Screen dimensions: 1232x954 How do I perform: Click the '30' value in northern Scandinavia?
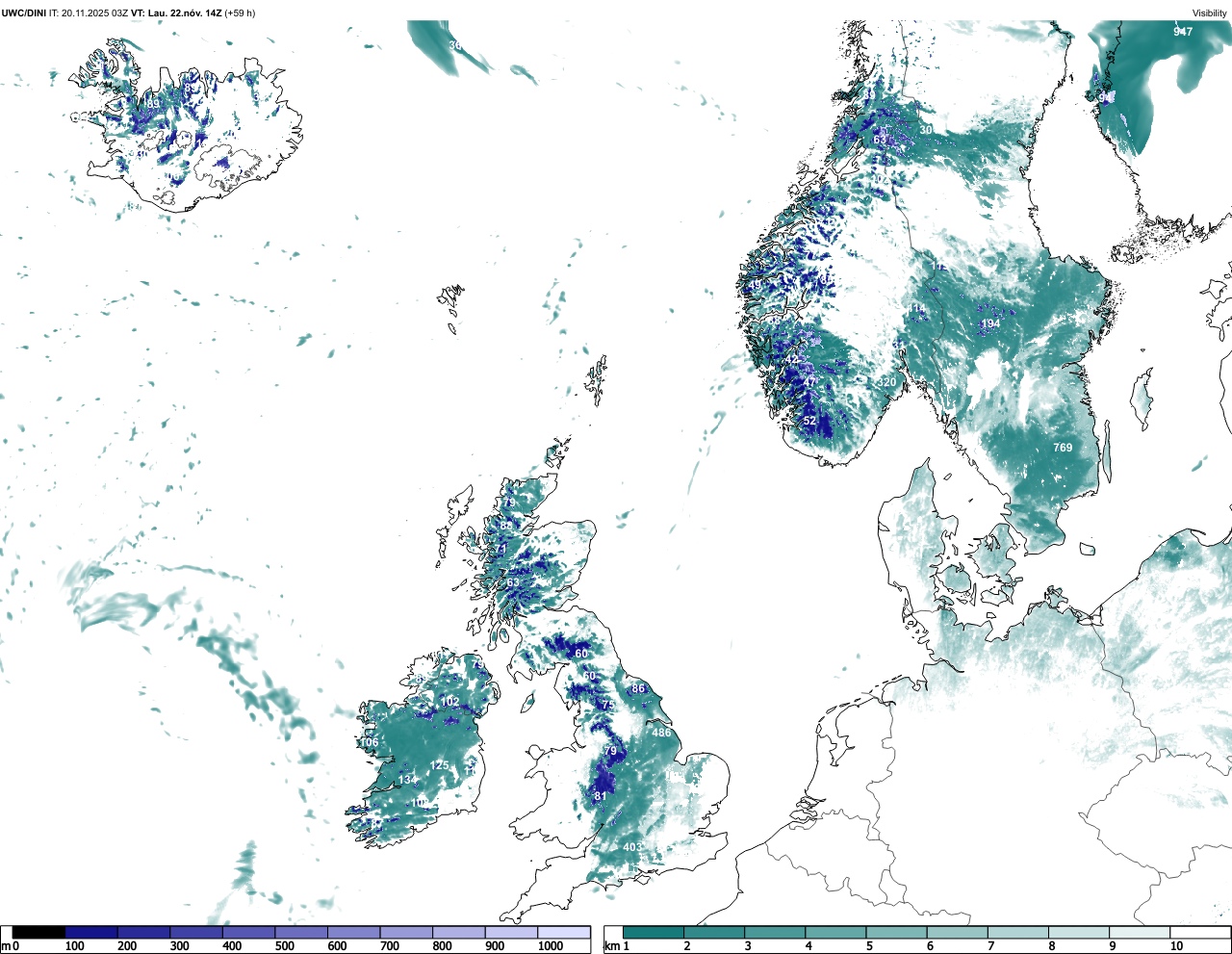(x=926, y=130)
